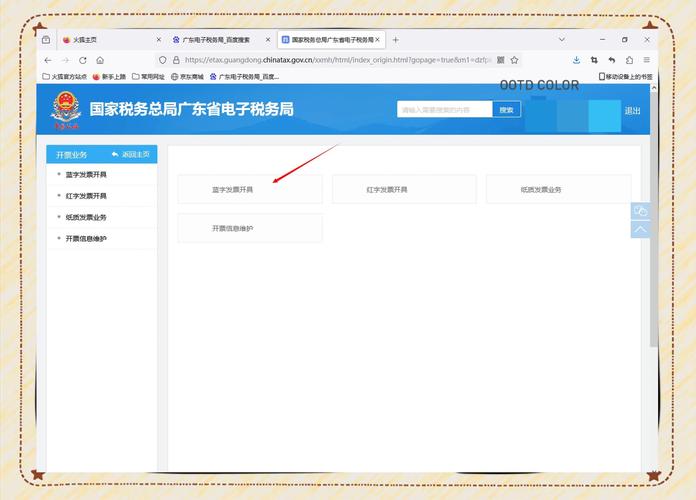Open the 开票信息维护 card in main panel
696x500 pixels.
250,228
